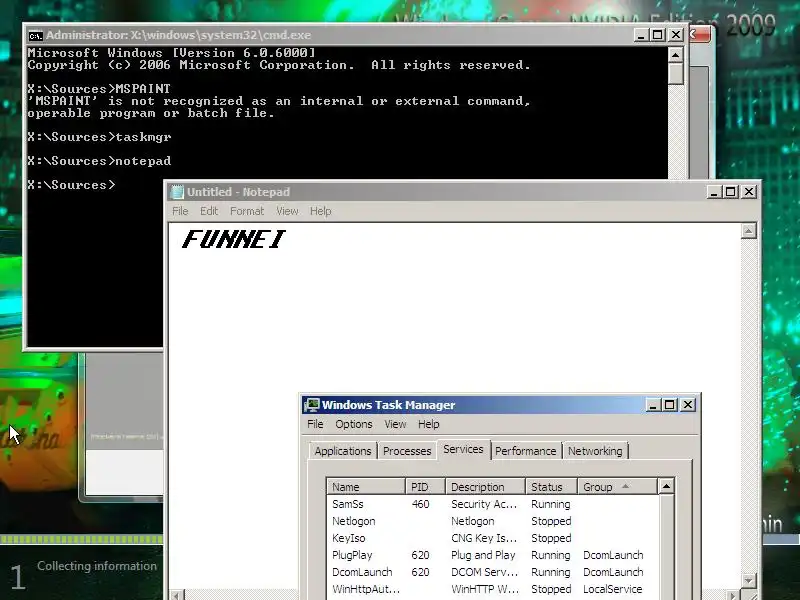Close the Administrator cmd.exe window
Image resolution: width=800 pixels, height=600 pixels.
pos(676,35)
